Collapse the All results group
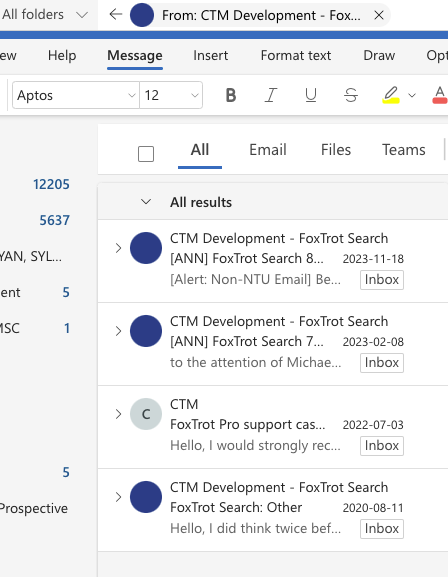Screen dimensions: 448x577 coord(146,202)
